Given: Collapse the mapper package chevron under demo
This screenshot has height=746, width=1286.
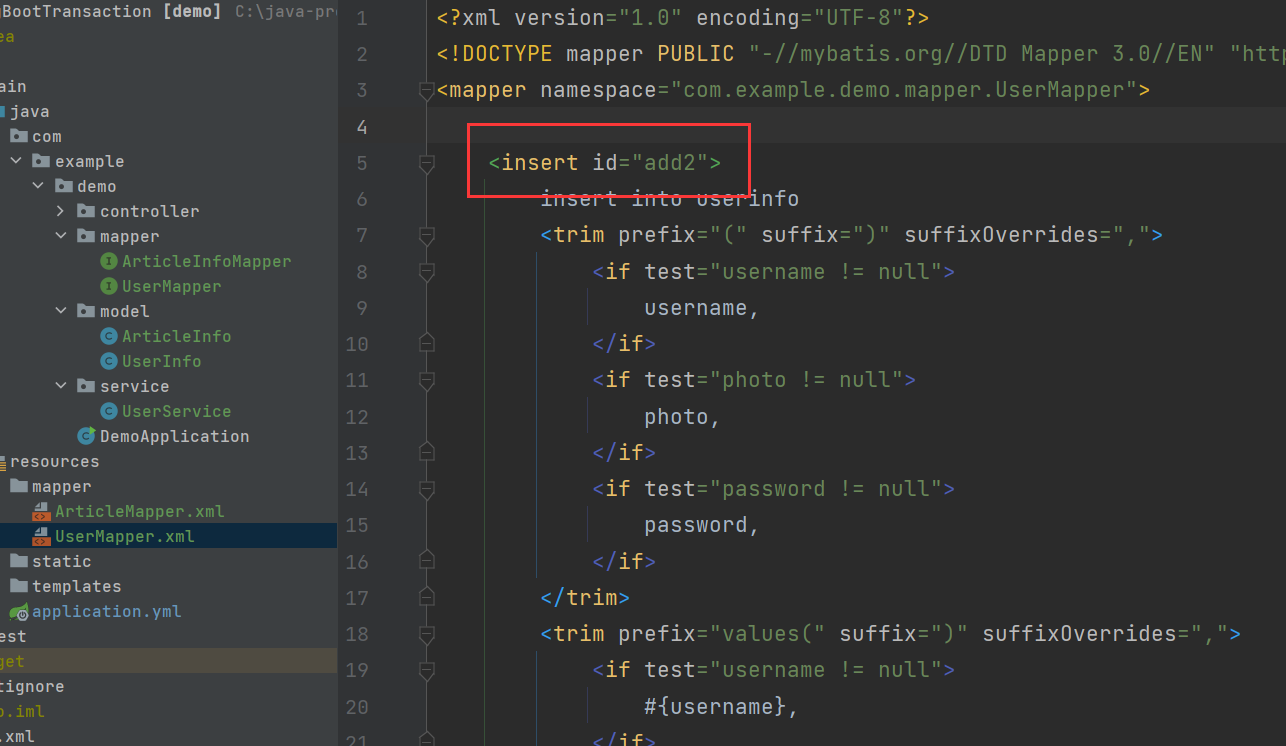Looking at the screenshot, I should (60, 236).
